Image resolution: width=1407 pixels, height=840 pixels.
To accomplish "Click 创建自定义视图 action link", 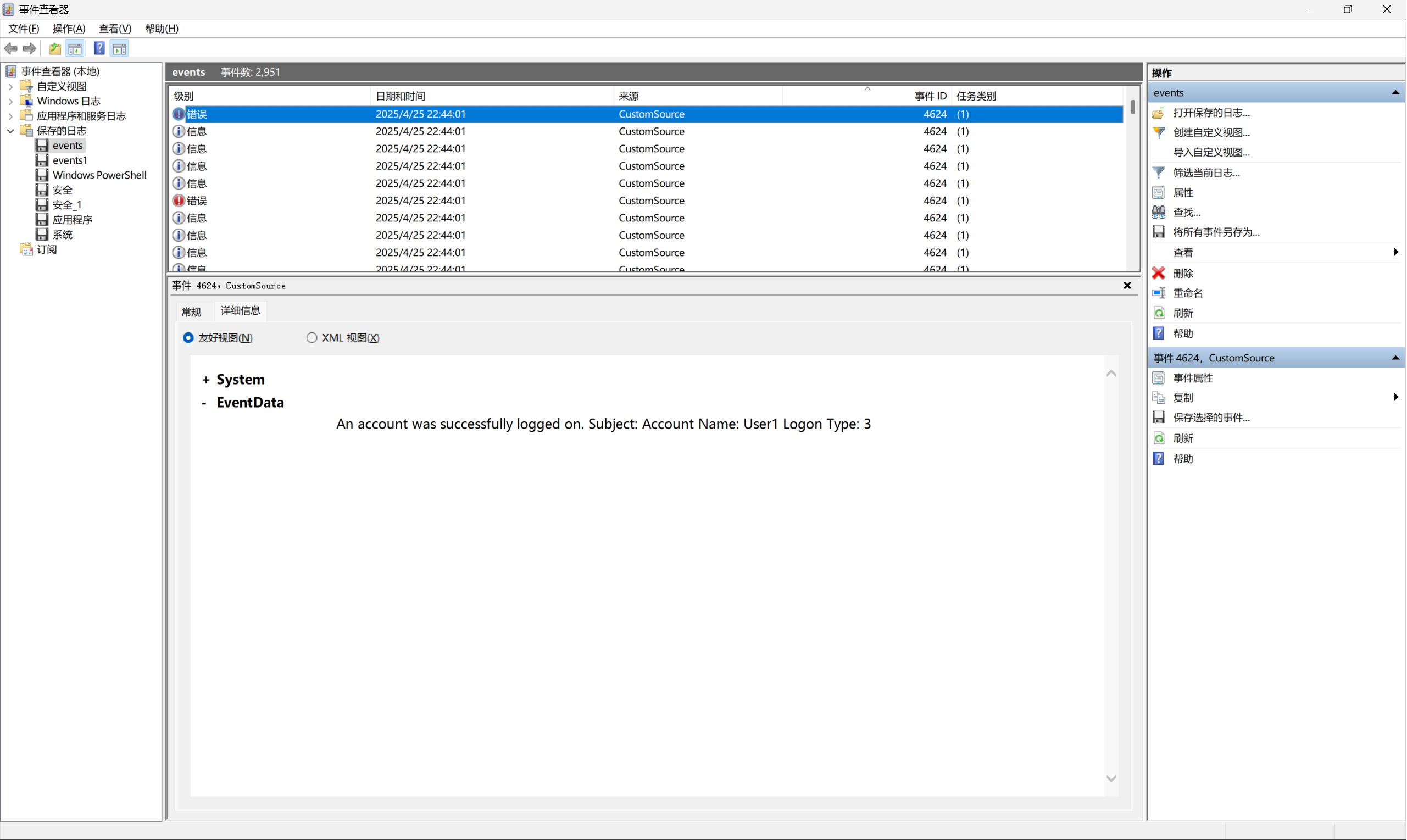I will [1211, 132].
